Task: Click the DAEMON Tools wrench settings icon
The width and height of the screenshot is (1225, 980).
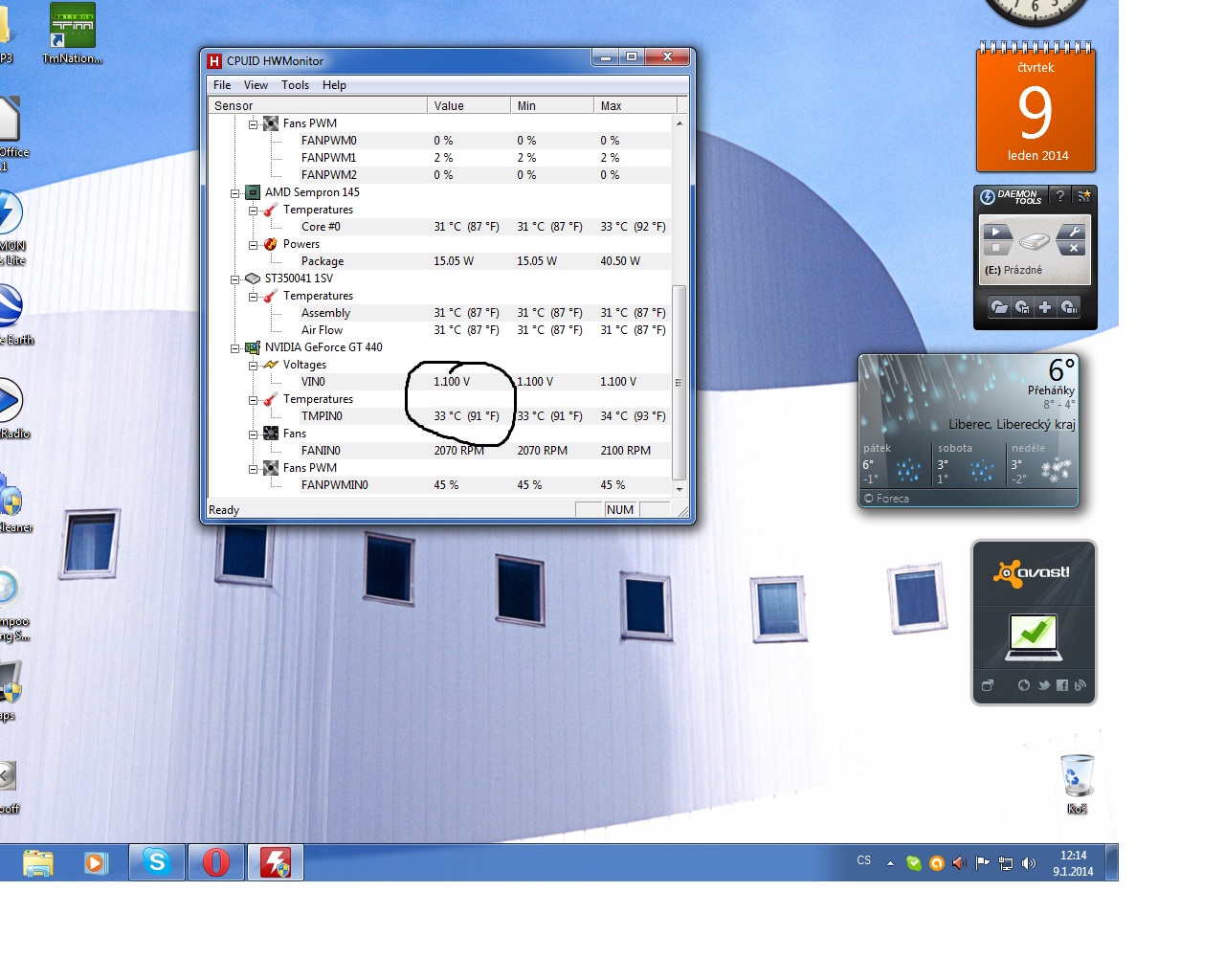Action: 1073,232
